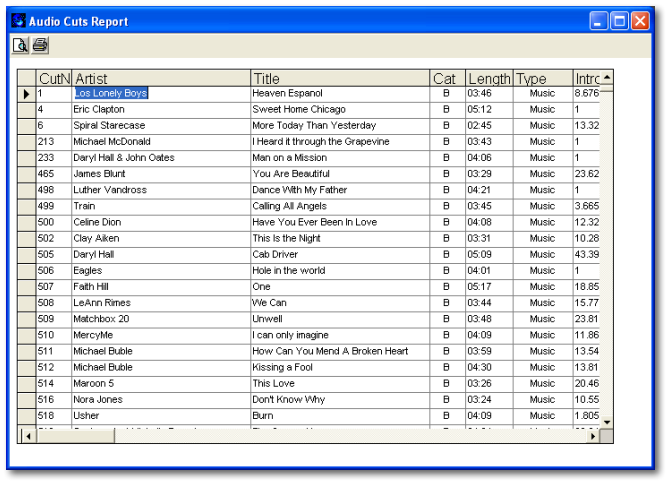
Task: Select the Faith Hill artist cell
Action: [x=161, y=287]
